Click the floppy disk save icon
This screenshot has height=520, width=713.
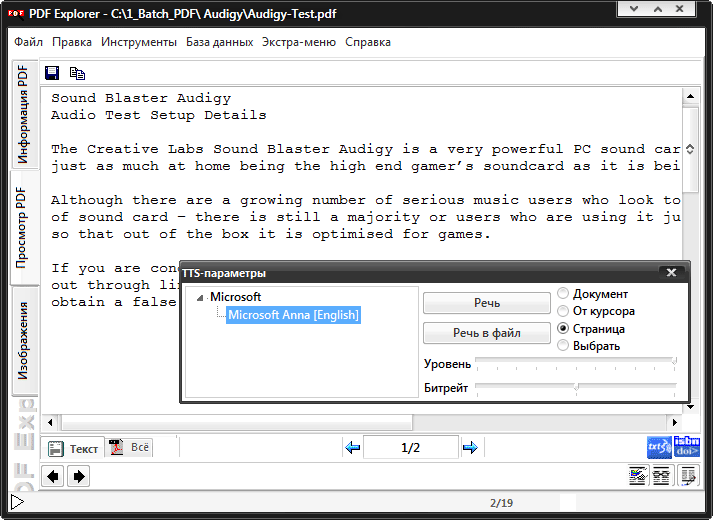coord(52,73)
